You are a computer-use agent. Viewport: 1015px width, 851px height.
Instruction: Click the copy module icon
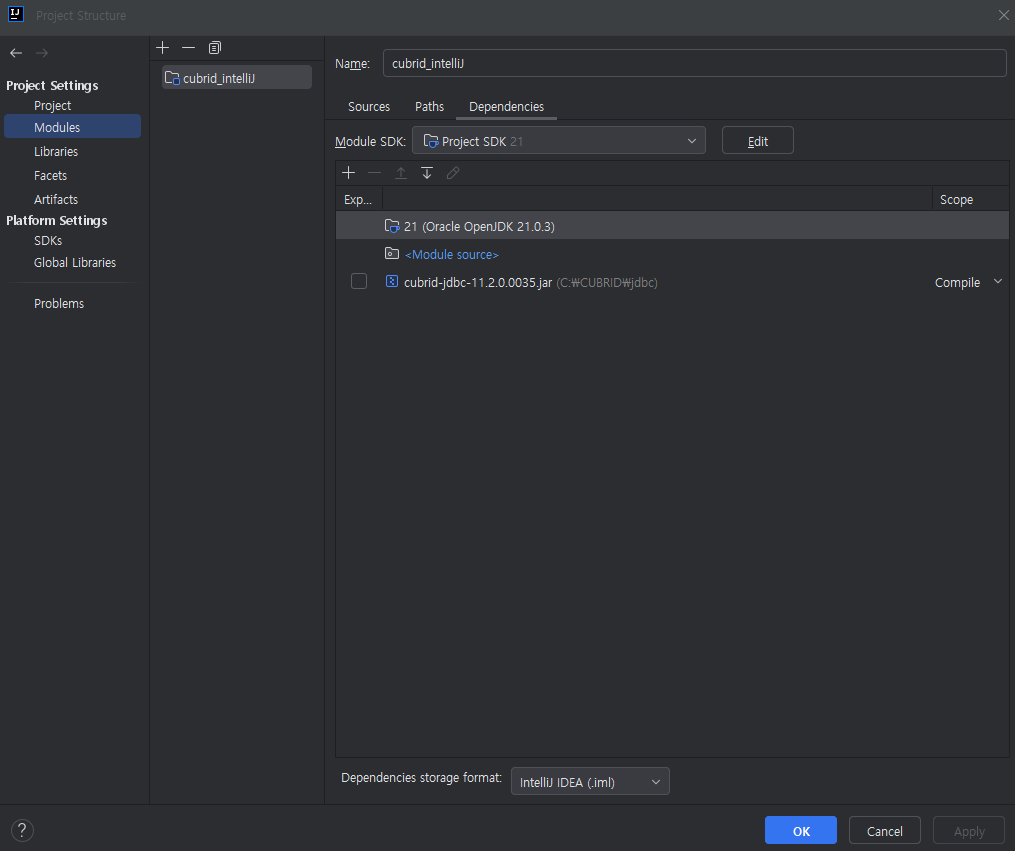[214, 47]
